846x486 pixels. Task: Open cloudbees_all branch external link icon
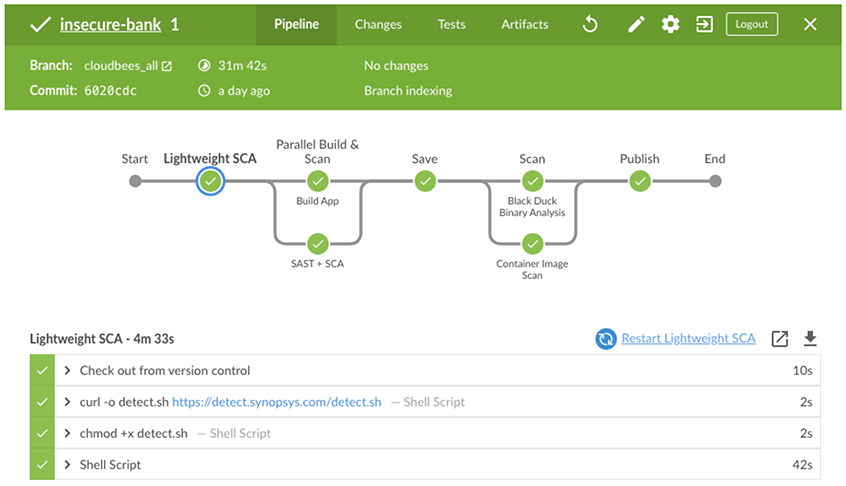click(167, 66)
